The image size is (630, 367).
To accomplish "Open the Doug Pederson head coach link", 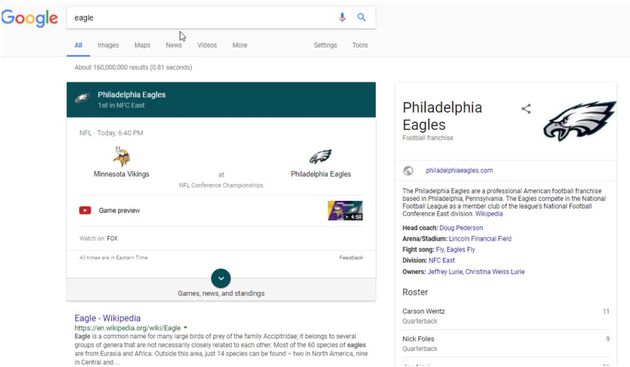I will click(x=461, y=228).
